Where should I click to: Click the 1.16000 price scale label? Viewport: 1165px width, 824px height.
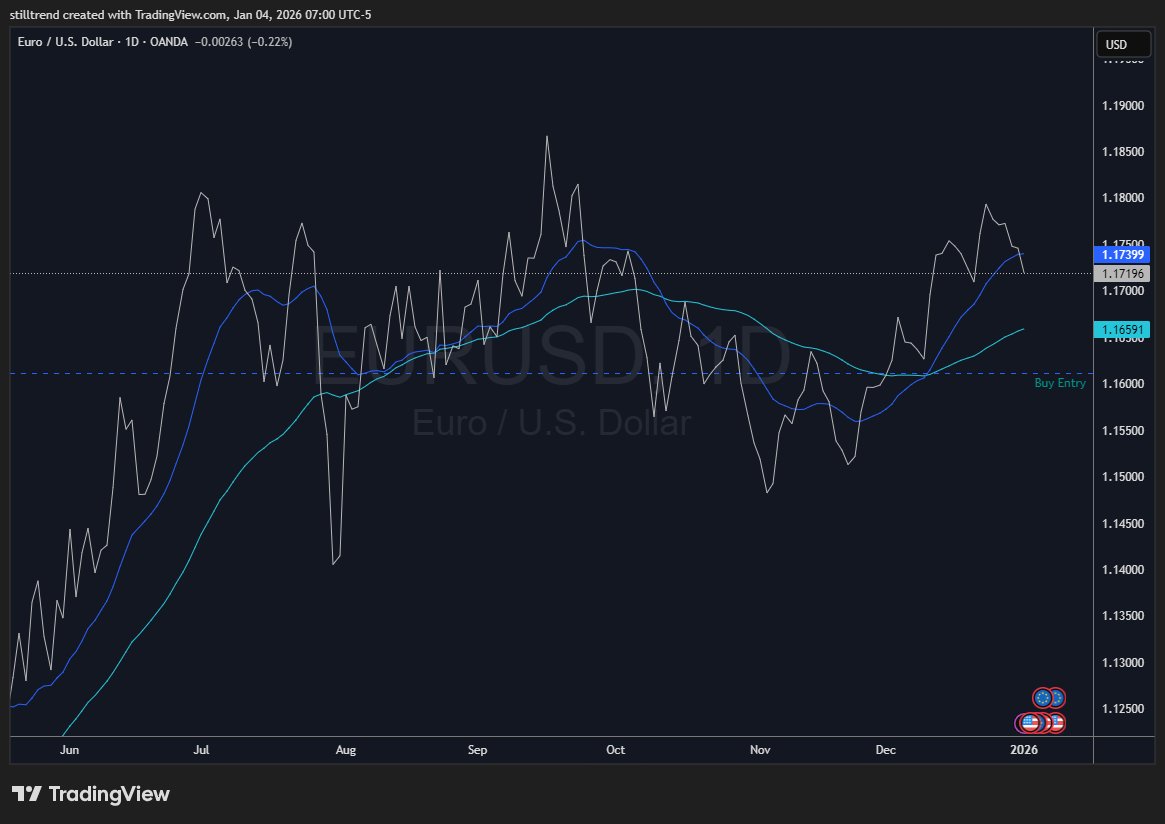point(1122,383)
